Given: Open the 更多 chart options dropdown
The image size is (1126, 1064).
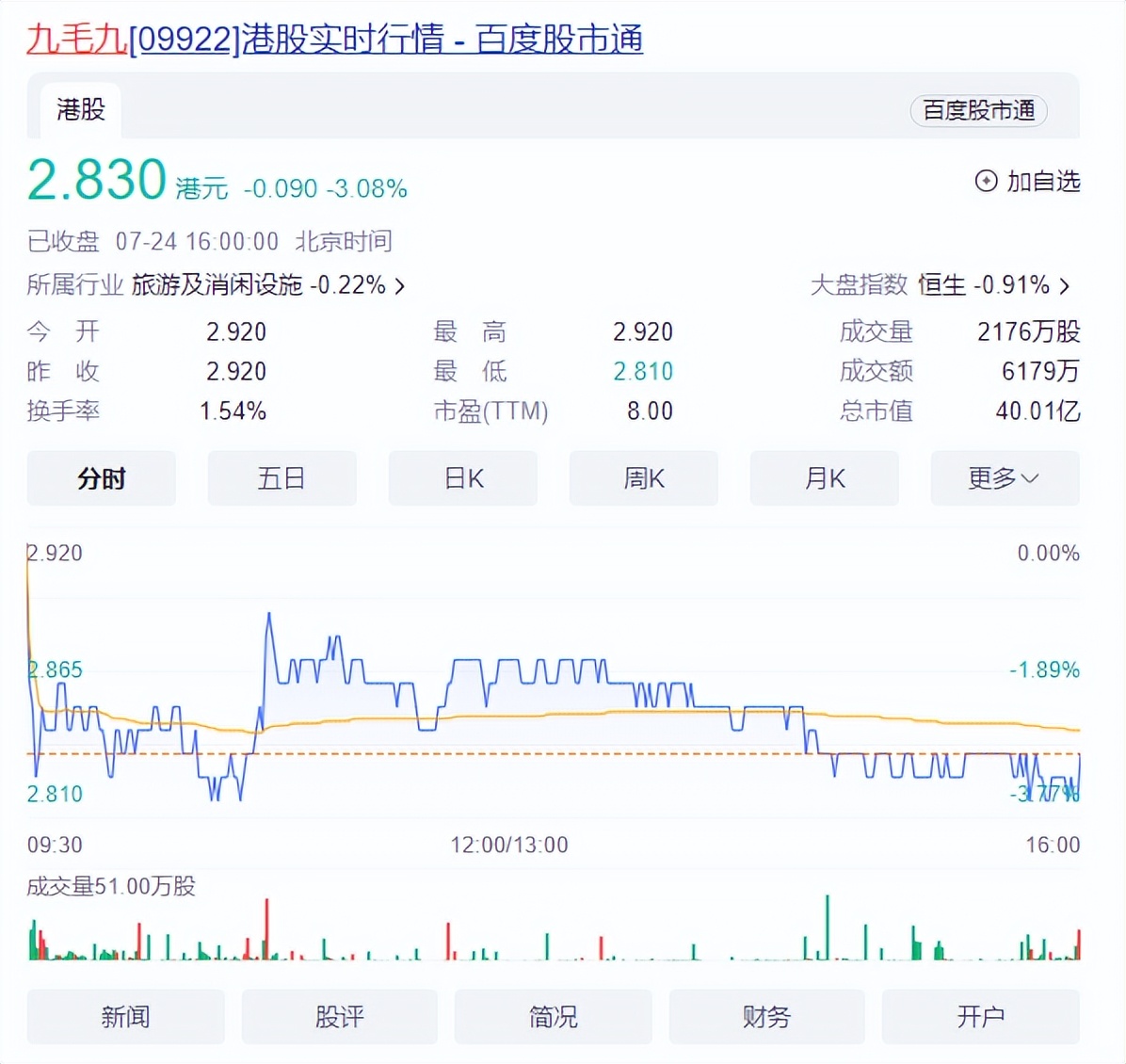Looking at the screenshot, I should [1004, 478].
